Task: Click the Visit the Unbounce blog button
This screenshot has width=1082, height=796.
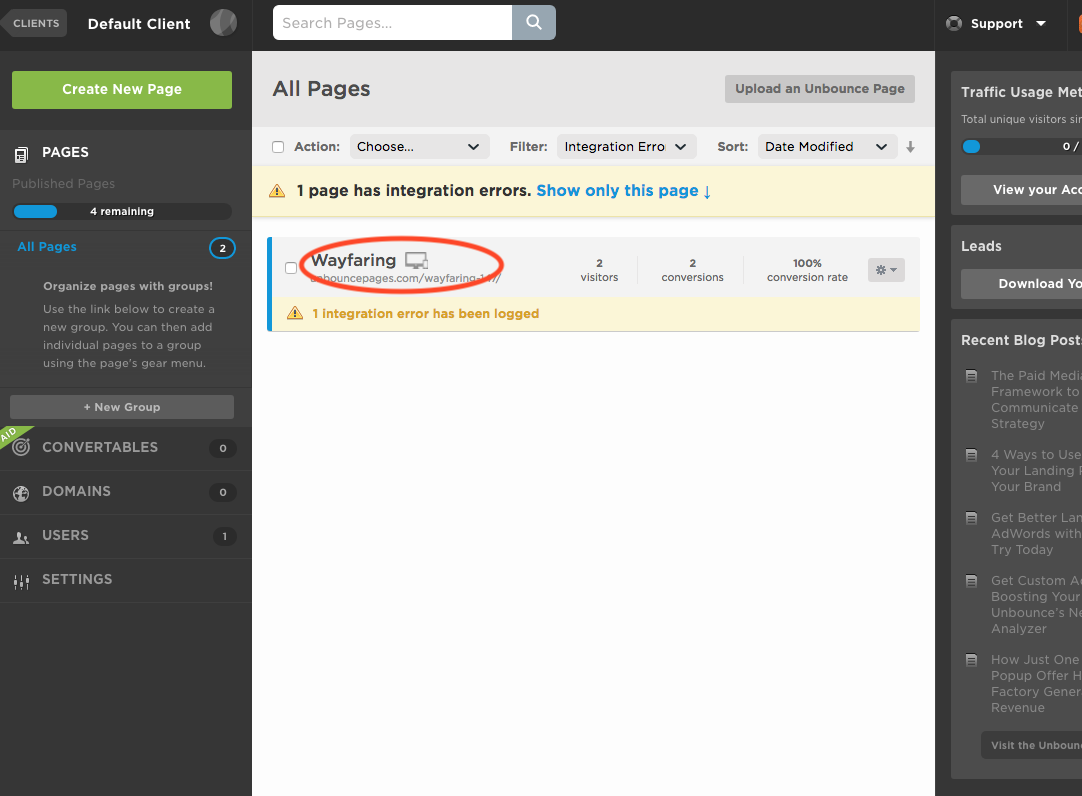Action: coord(1032,746)
